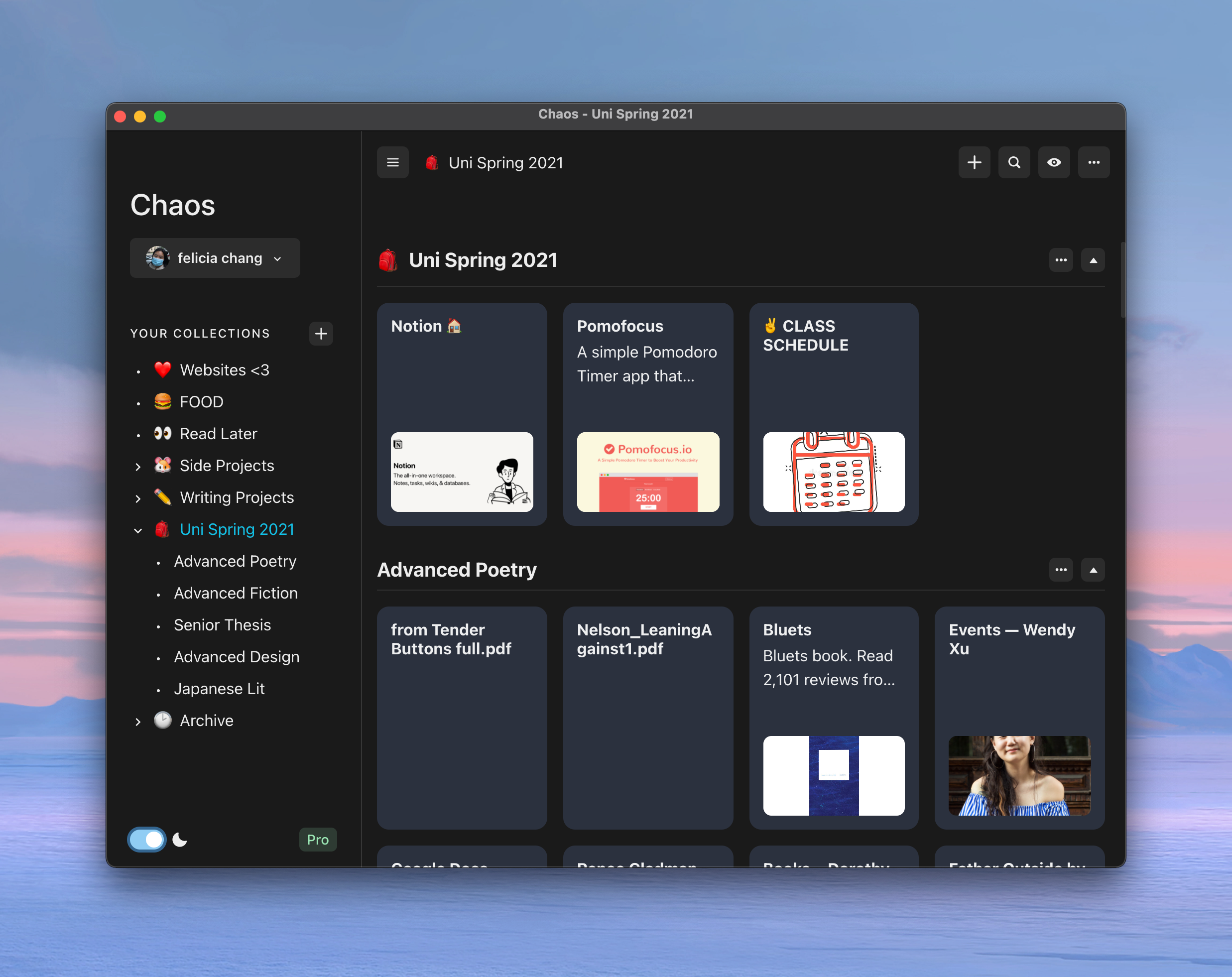
Task: Toggle the eye visibility button
Action: [1054, 163]
